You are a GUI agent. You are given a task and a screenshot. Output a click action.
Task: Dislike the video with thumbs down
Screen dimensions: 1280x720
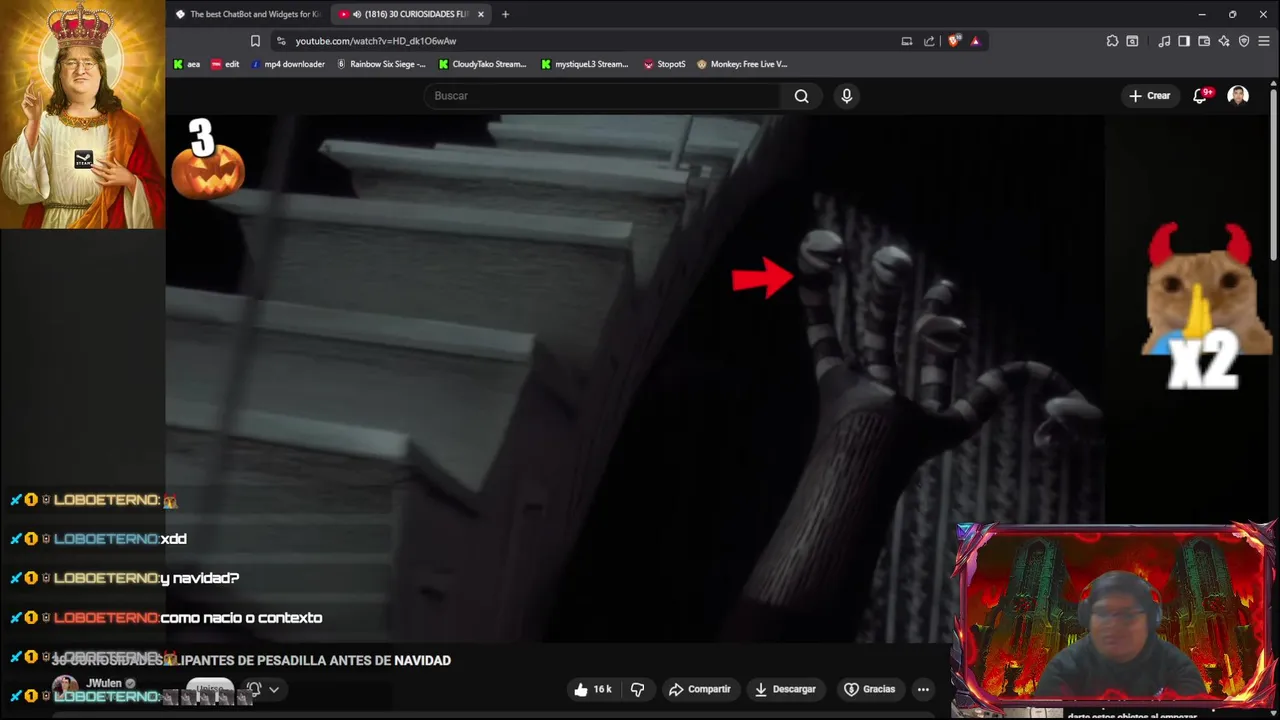637,689
